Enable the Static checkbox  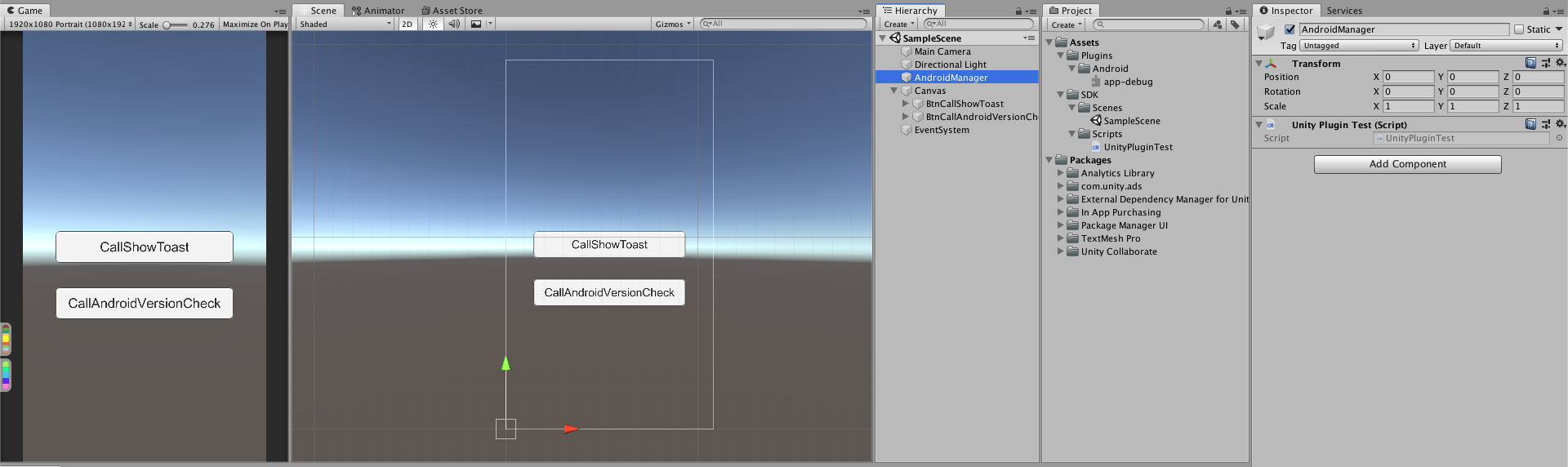pyautogui.click(x=1519, y=29)
